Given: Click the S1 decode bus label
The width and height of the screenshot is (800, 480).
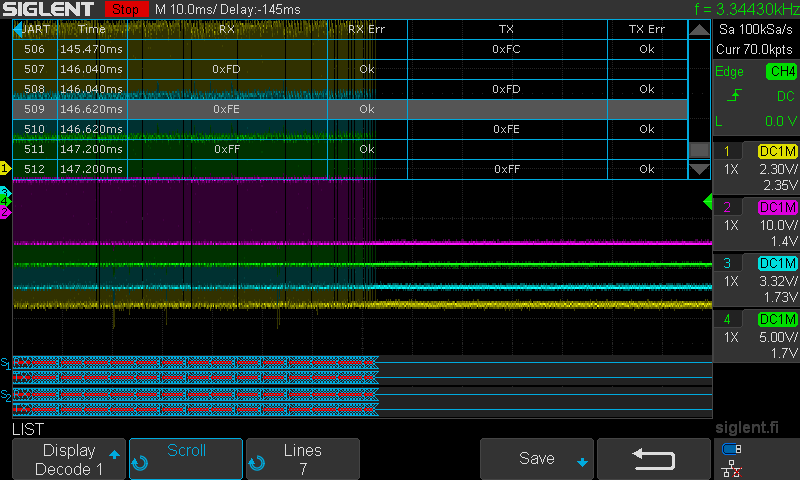Looking at the screenshot, I should (x=6, y=363).
